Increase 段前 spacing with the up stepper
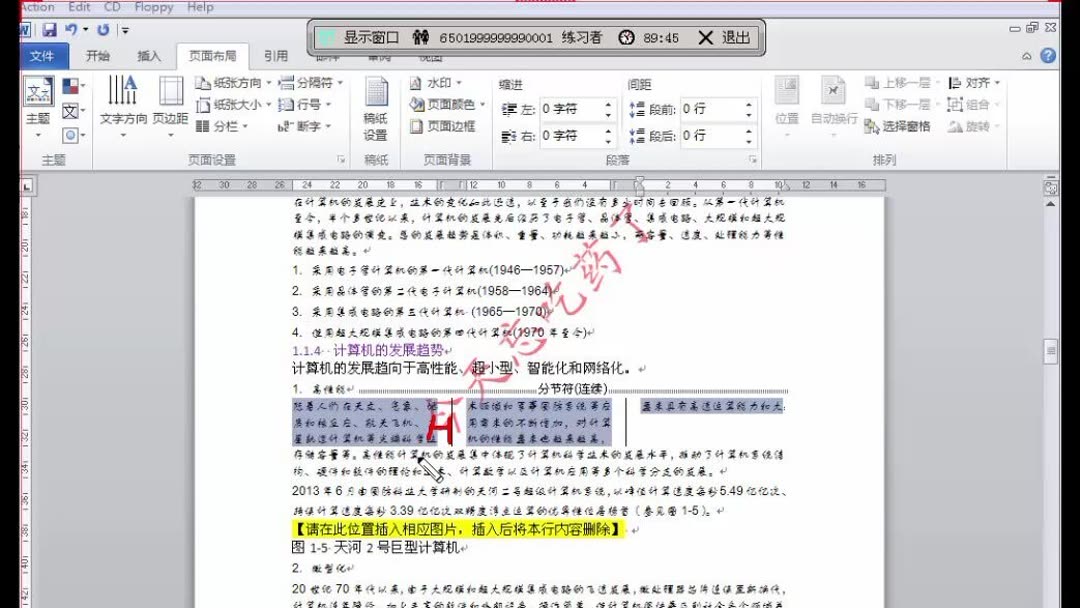The height and width of the screenshot is (608, 1080). pos(748,105)
